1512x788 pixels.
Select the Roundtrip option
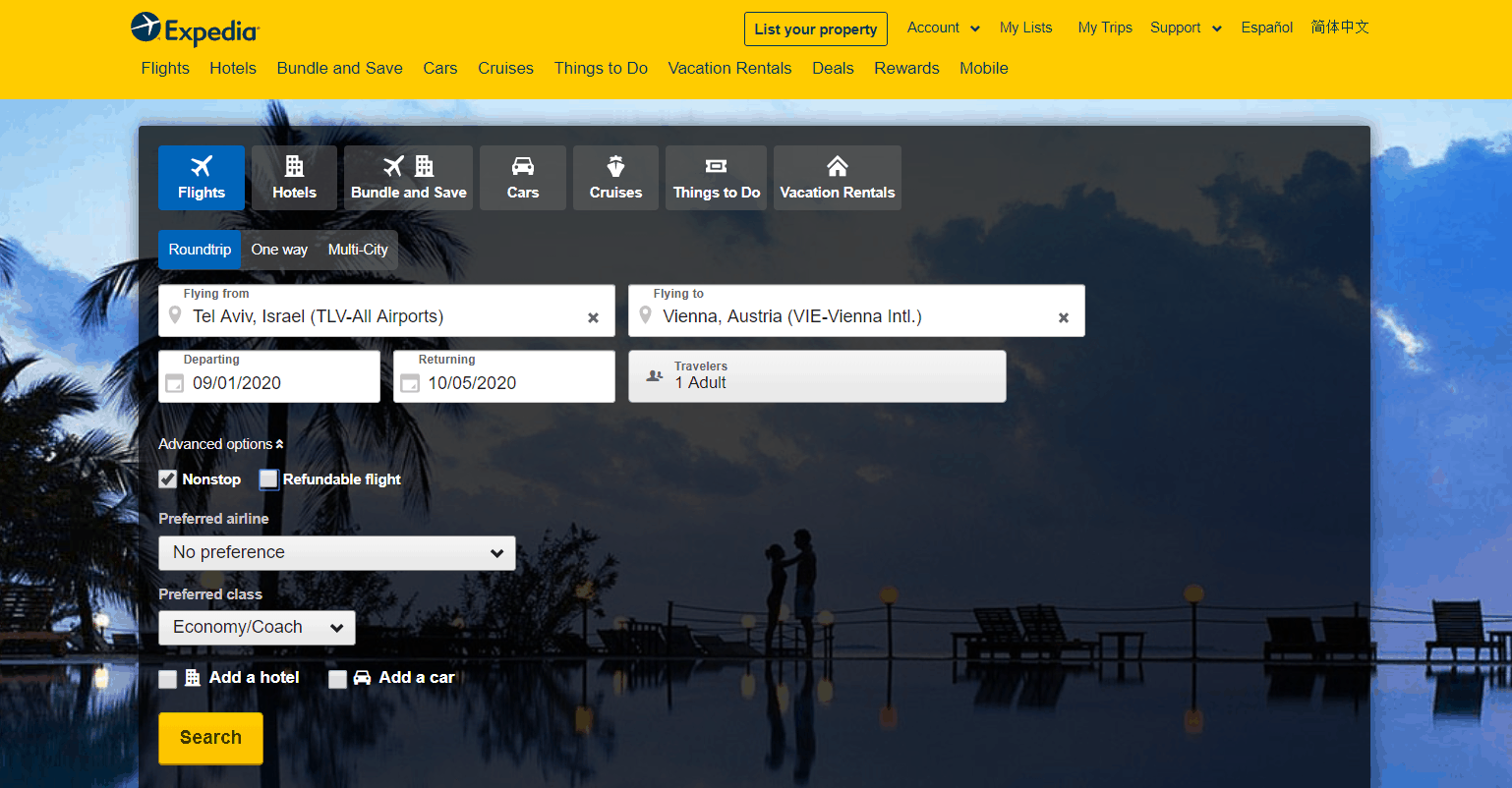tap(200, 250)
